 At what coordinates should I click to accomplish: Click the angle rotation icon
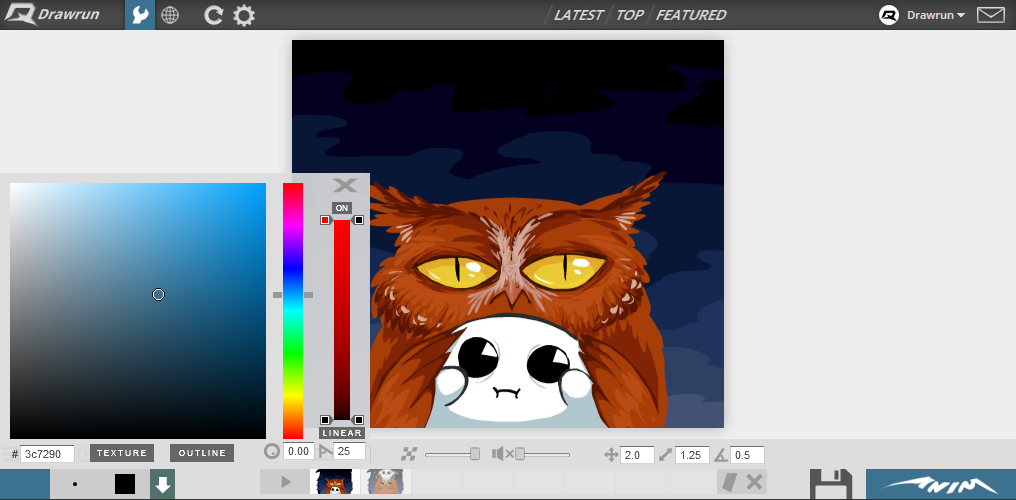pos(721,455)
